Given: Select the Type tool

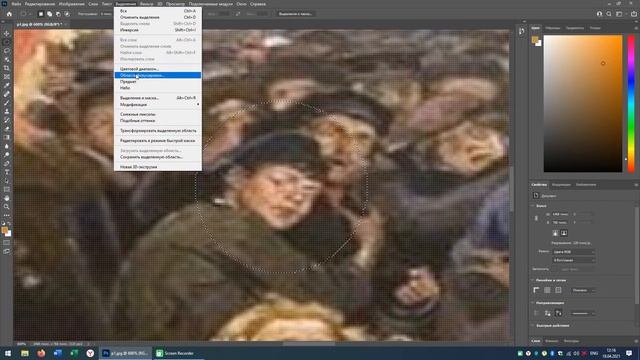Looking at the screenshot, I should pyautogui.click(x=7, y=172).
